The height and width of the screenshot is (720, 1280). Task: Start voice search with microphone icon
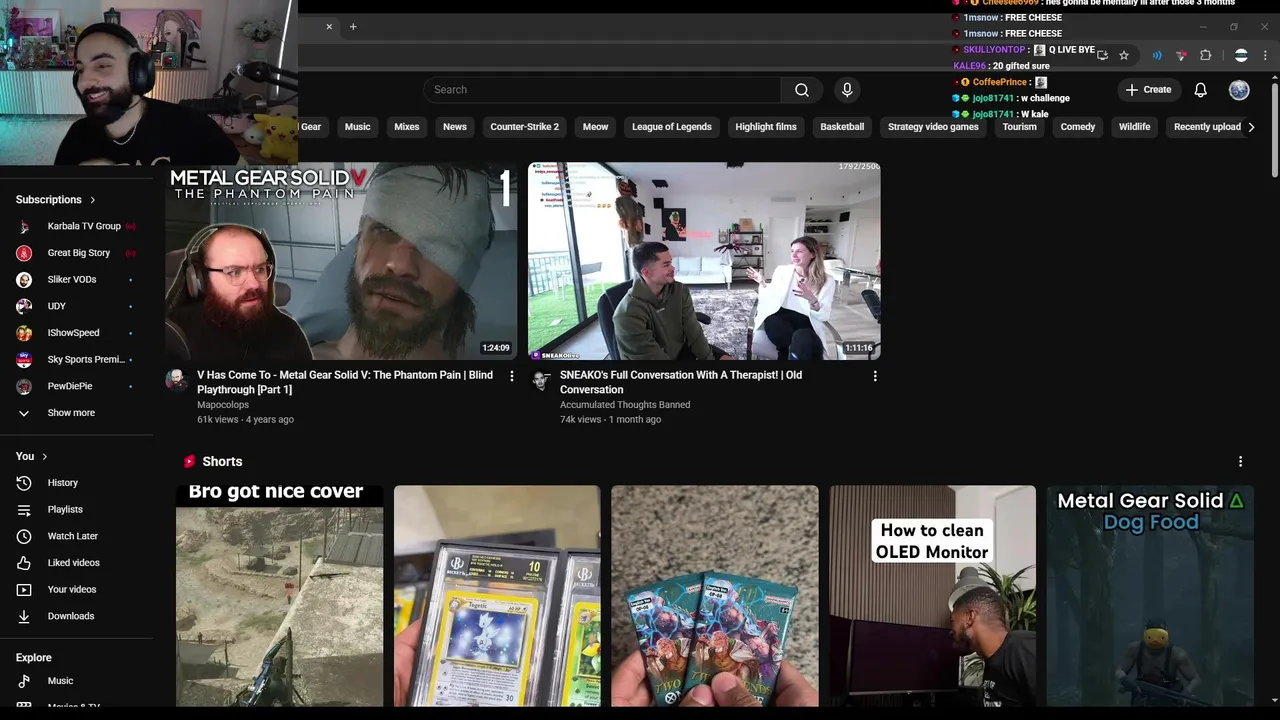pyautogui.click(x=847, y=90)
